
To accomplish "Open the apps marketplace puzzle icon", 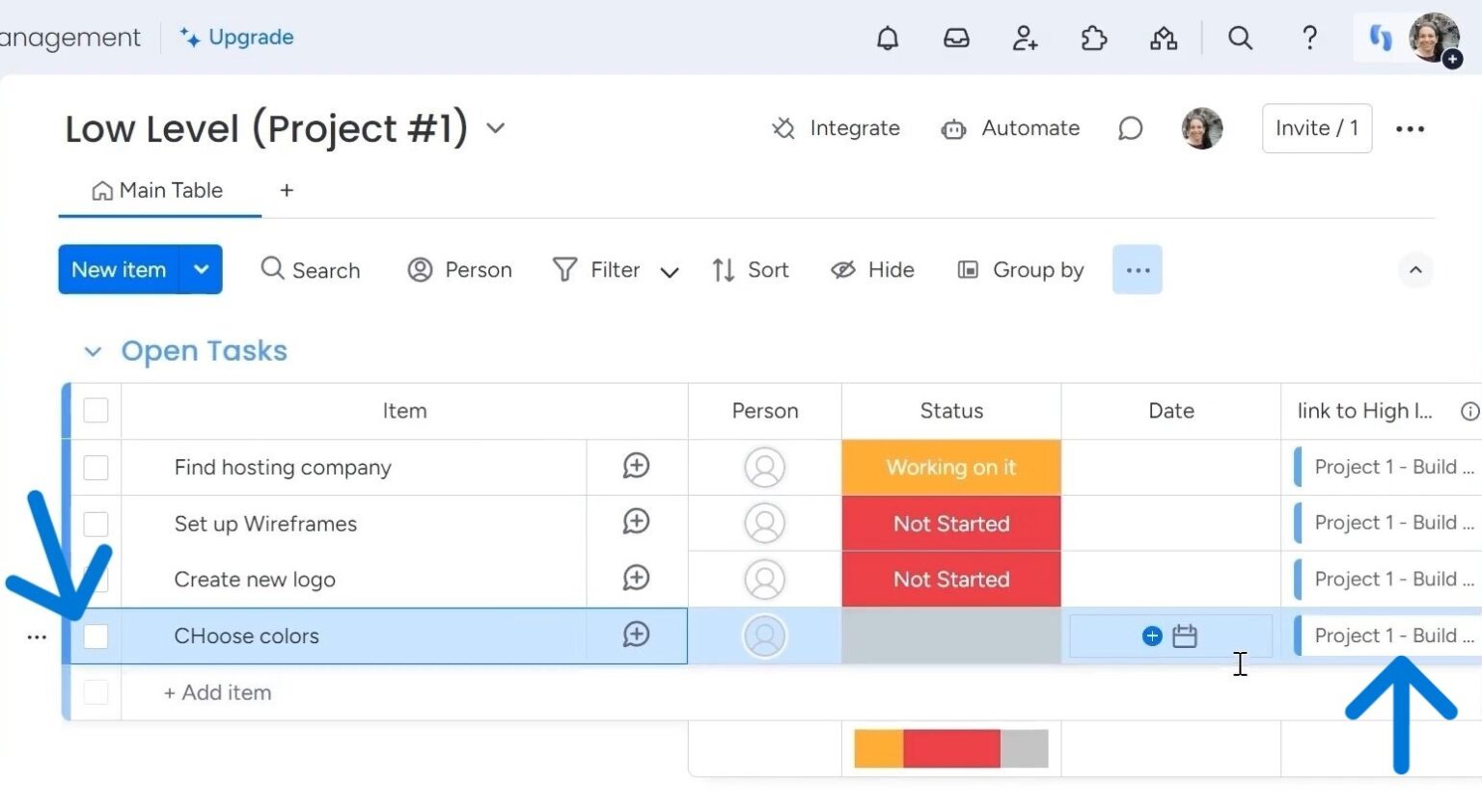I will click(1094, 39).
